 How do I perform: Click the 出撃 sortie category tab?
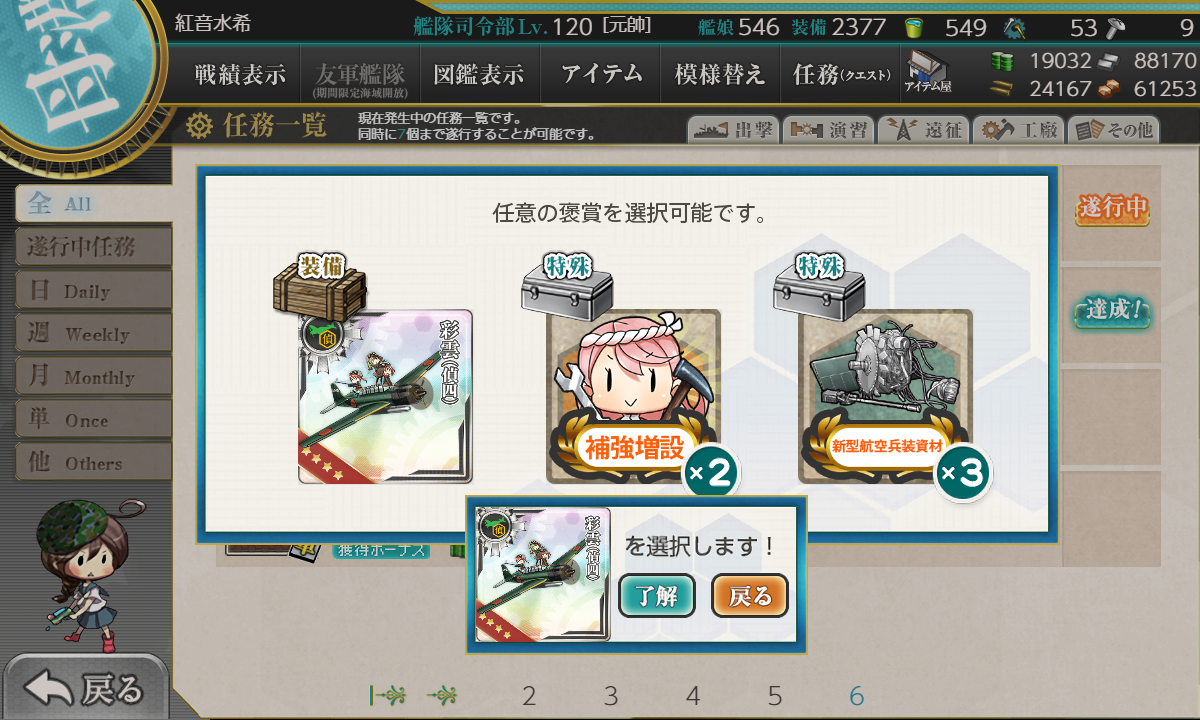(x=732, y=130)
